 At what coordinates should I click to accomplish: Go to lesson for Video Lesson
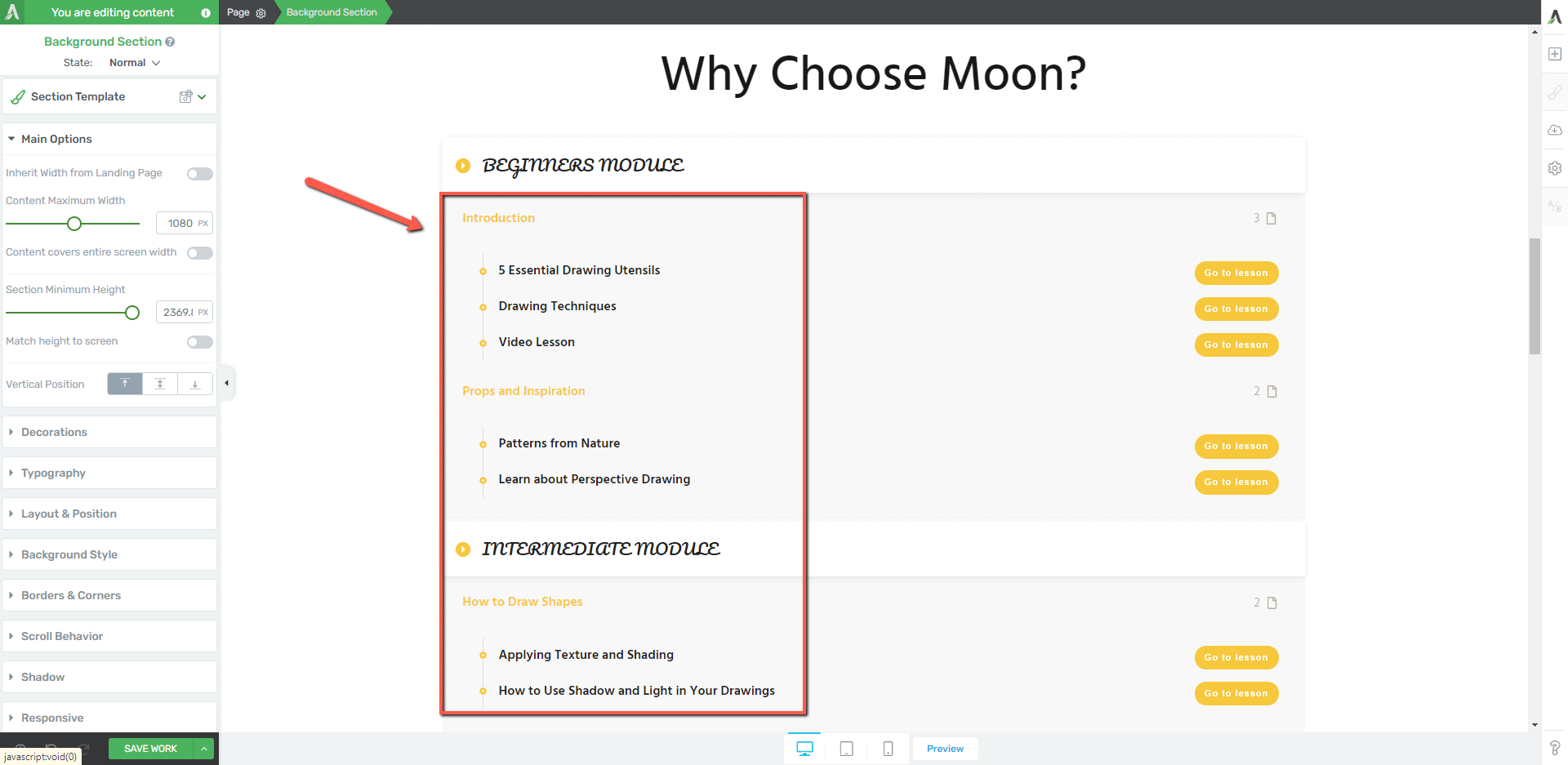(1236, 345)
